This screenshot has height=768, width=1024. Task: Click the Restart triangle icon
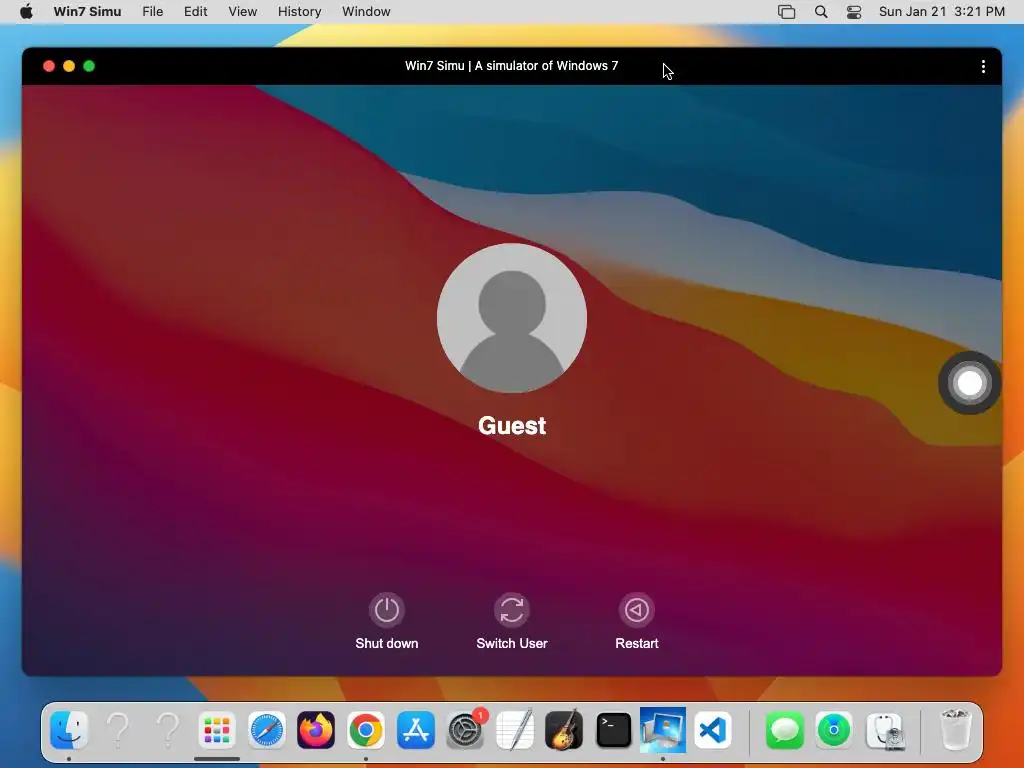pos(637,610)
